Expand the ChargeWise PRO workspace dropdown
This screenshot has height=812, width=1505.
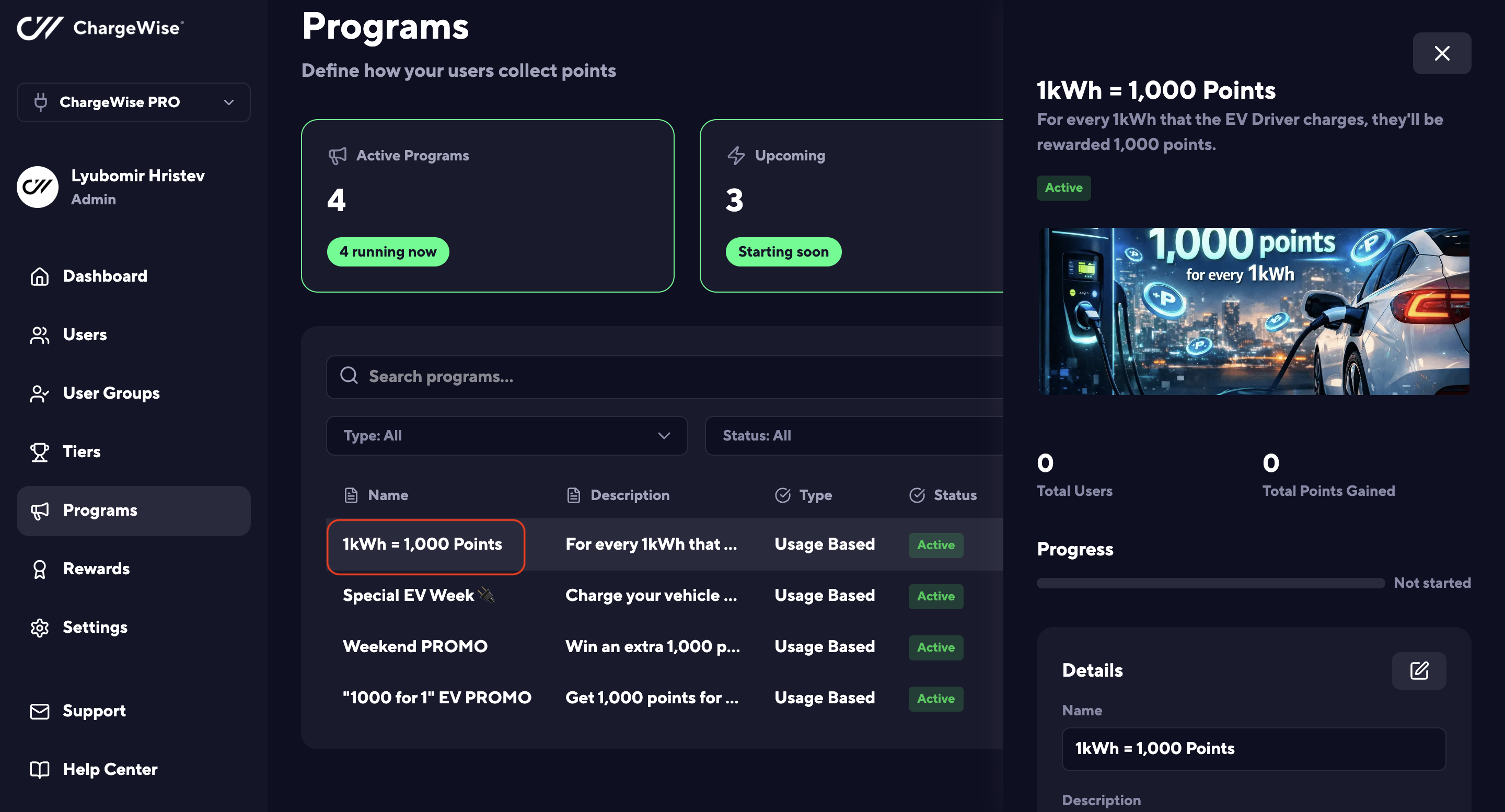click(x=134, y=102)
